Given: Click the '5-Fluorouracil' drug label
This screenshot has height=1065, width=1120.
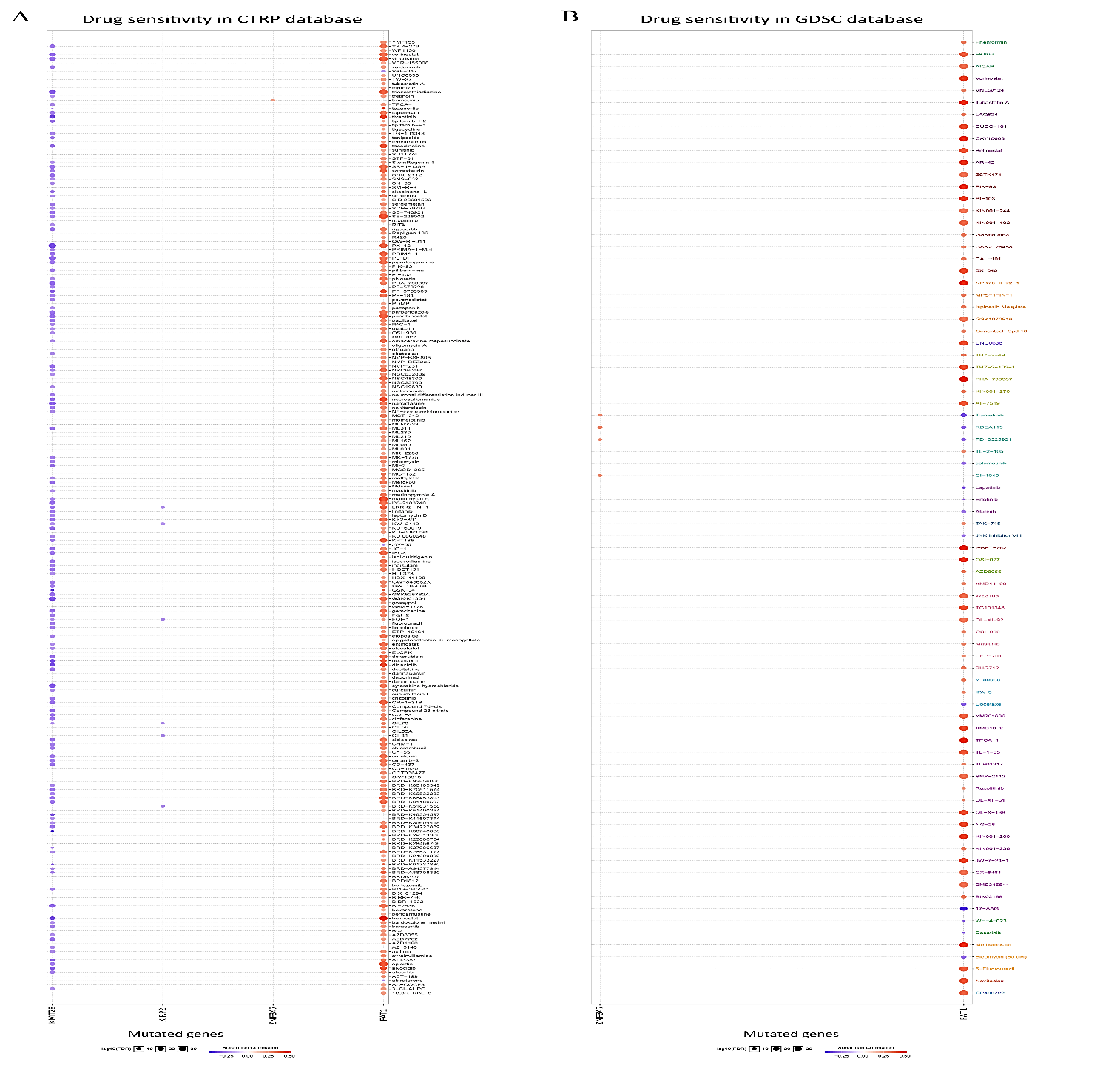Looking at the screenshot, I should point(994,969).
